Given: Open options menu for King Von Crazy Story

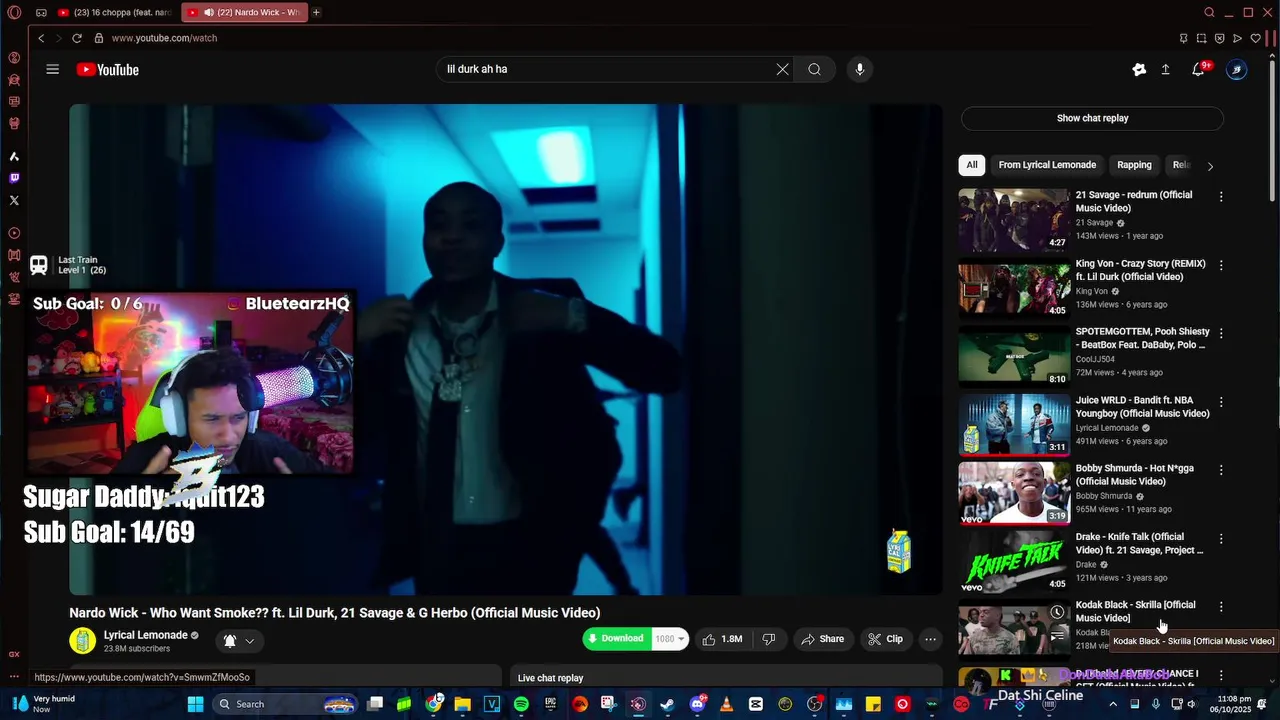Looking at the screenshot, I should click(1221, 266).
